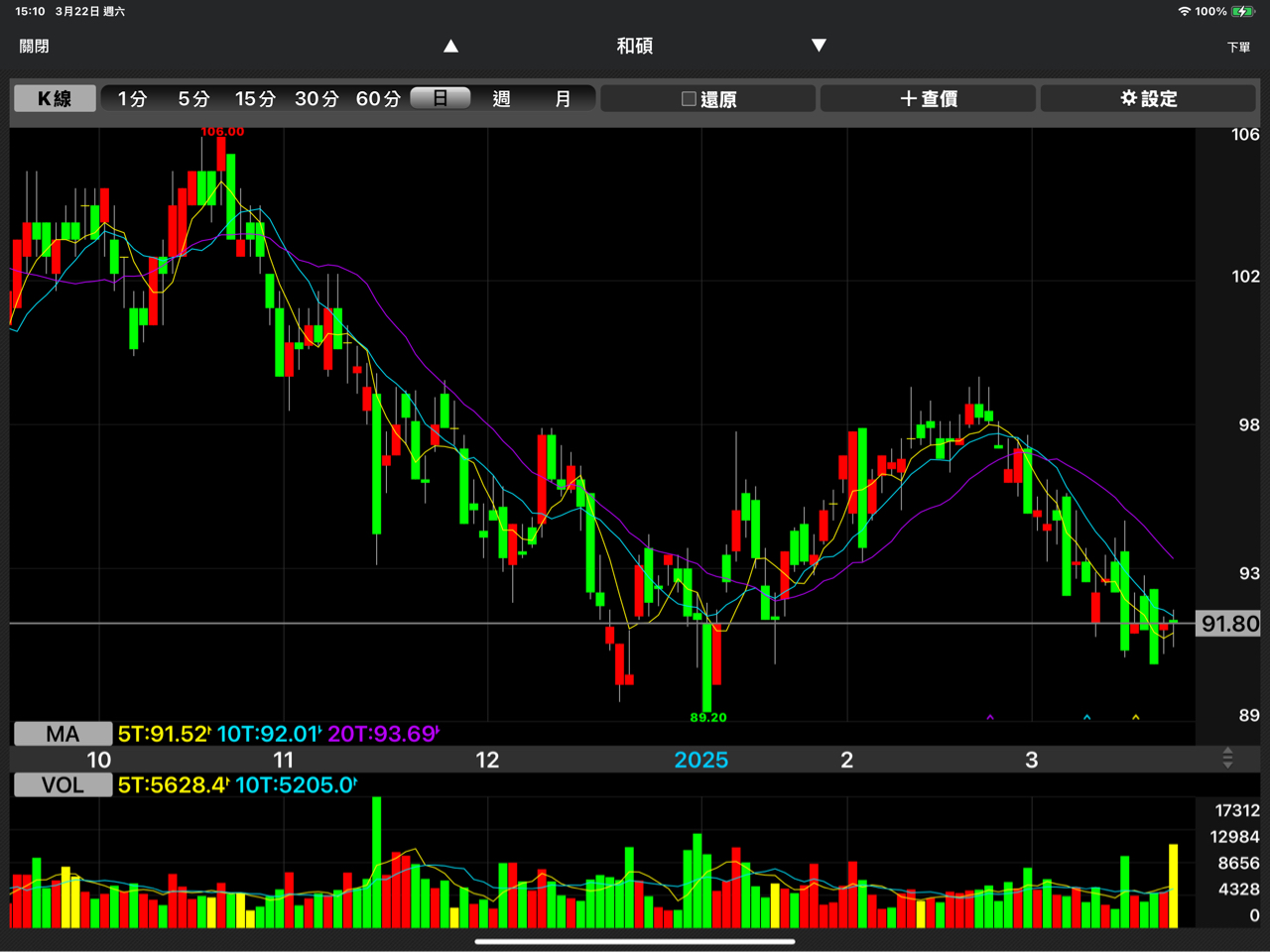The height and width of the screenshot is (952, 1270).
Task: Tap the 91.80 current price label
Action: point(1229,624)
